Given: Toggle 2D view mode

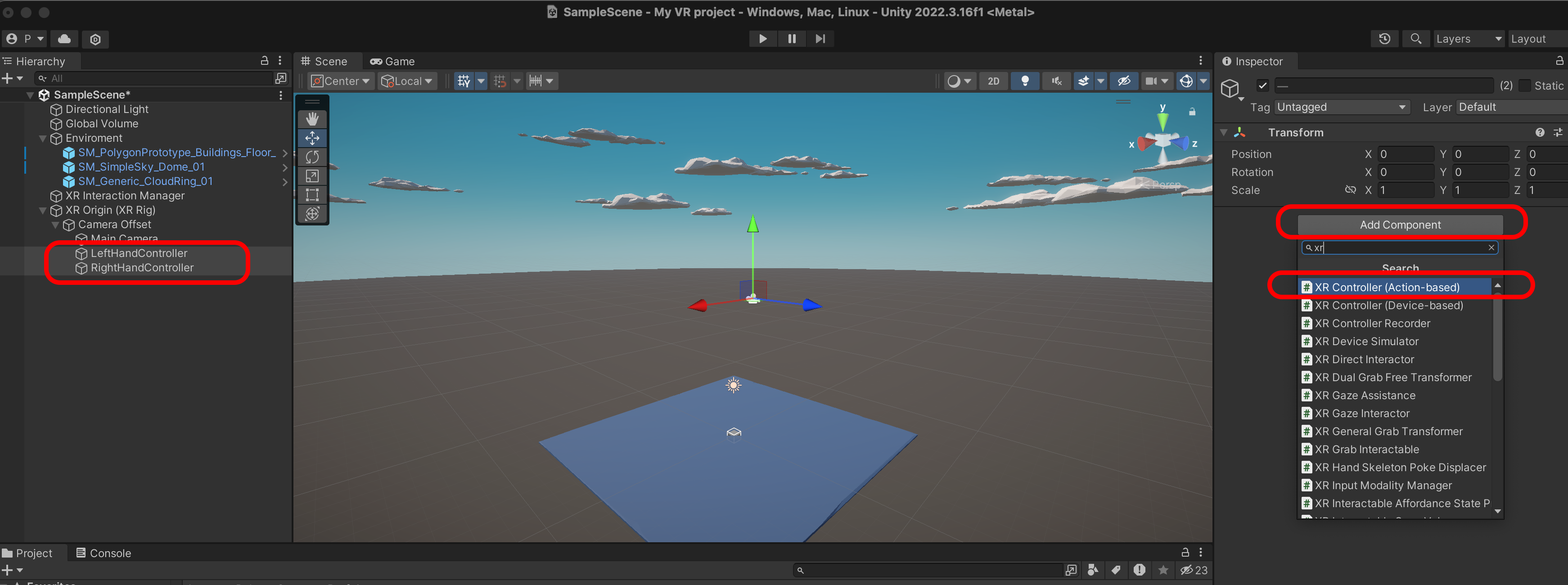Looking at the screenshot, I should pyautogui.click(x=993, y=81).
